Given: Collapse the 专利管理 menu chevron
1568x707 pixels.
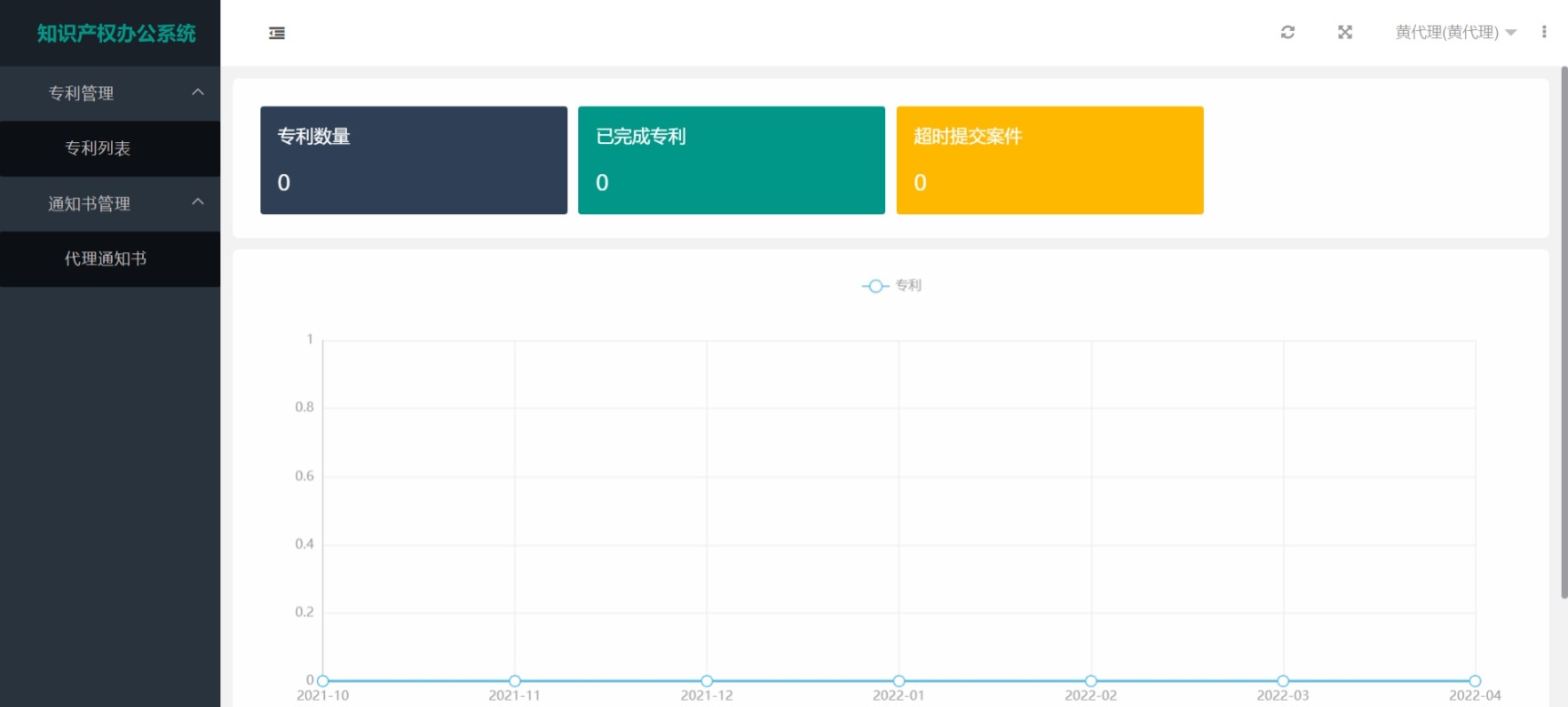Looking at the screenshot, I should [x=198, y=92].
